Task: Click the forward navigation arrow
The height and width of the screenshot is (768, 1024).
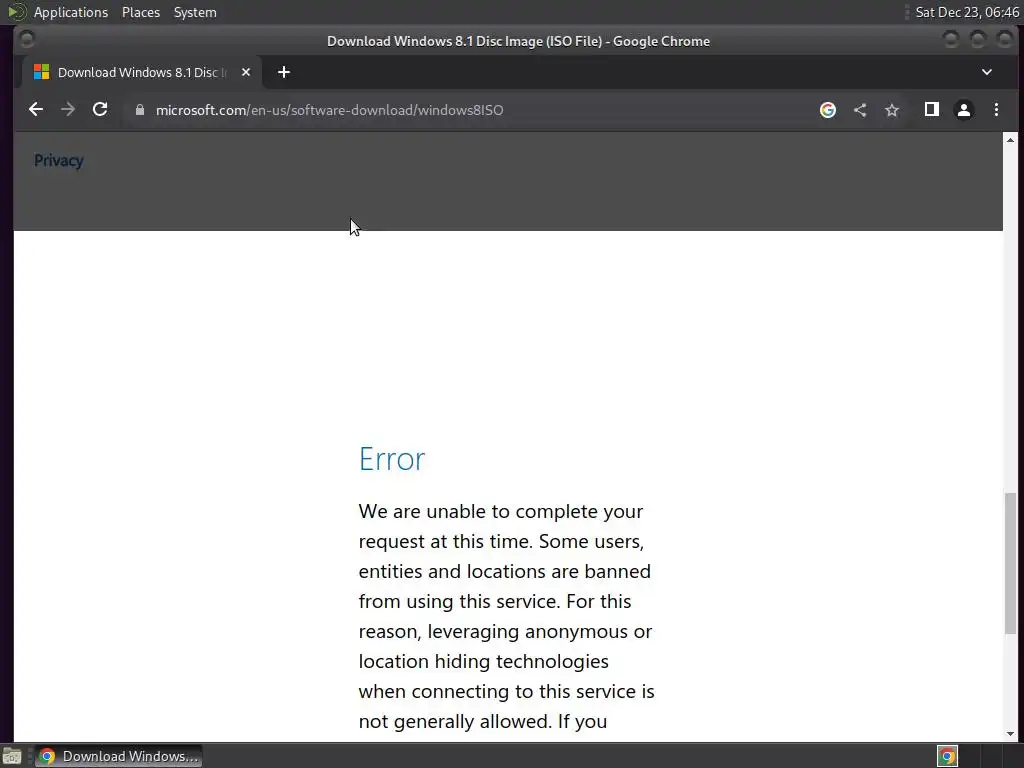Action: click(68, 110)
